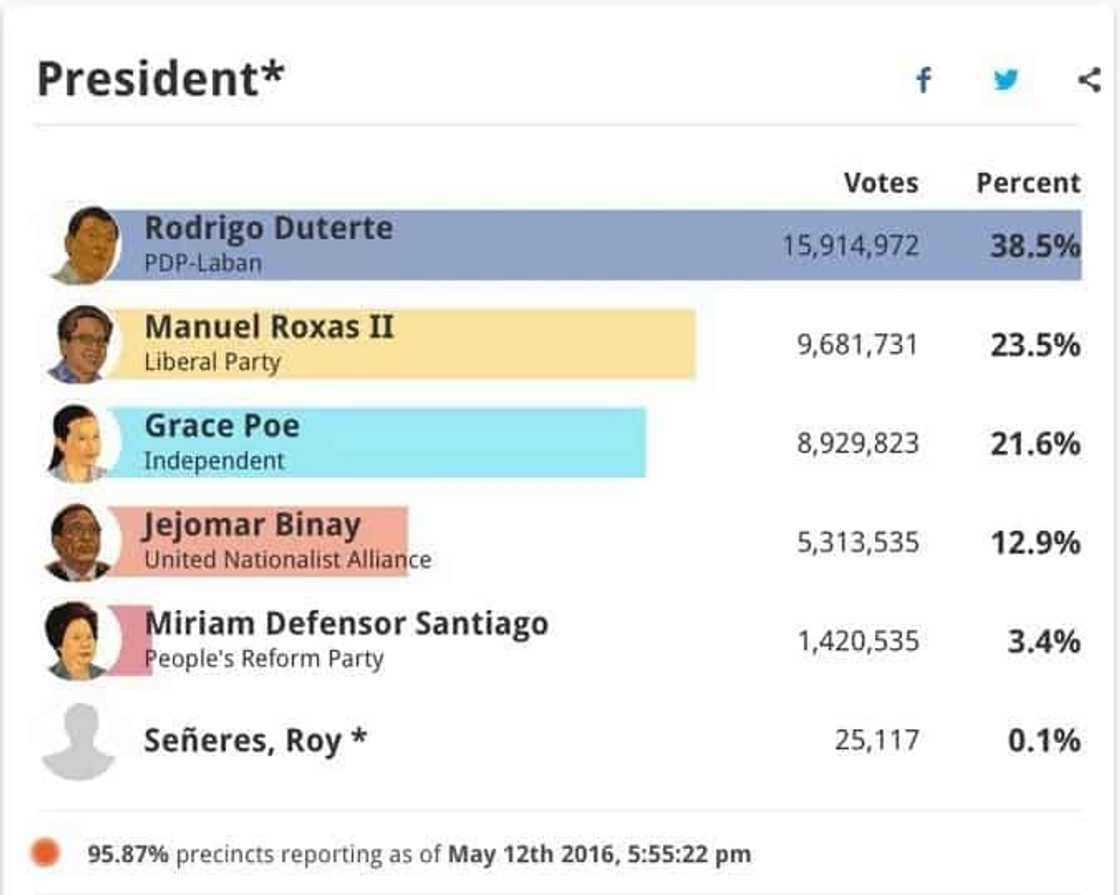
Task: Click the Facebook share icon
Action: coord(924,80)
